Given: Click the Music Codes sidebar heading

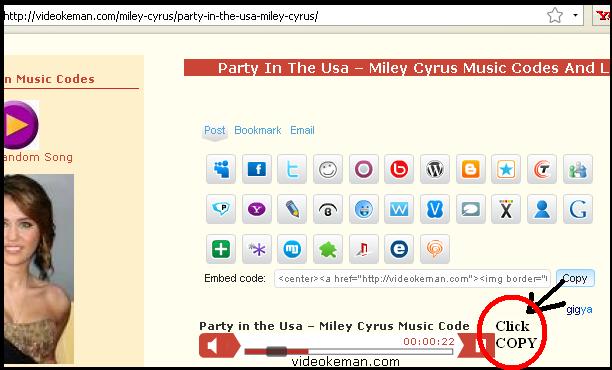Looking at the screenshot, I should (x=50, y=79).
